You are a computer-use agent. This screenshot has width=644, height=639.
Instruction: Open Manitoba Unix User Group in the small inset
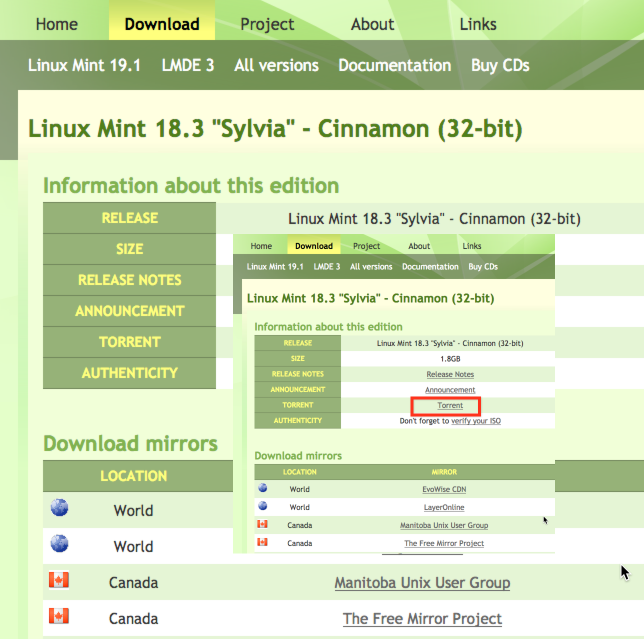pos(444,525)
